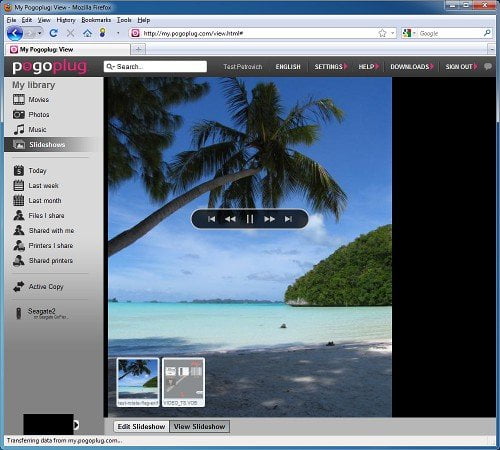The height and width of the screenshot is (450, 500).
Task: Expand the SETTINGS menu
Action: pos(331,67)
